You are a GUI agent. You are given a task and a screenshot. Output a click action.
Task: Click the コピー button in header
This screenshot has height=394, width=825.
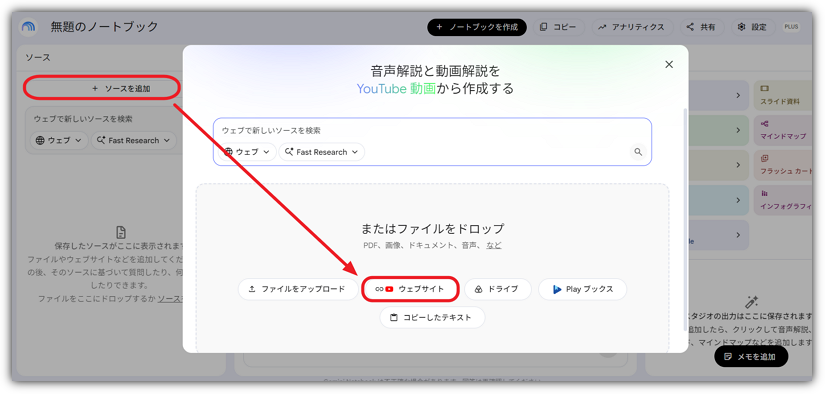pyautogui.click(x=559, y=27)
